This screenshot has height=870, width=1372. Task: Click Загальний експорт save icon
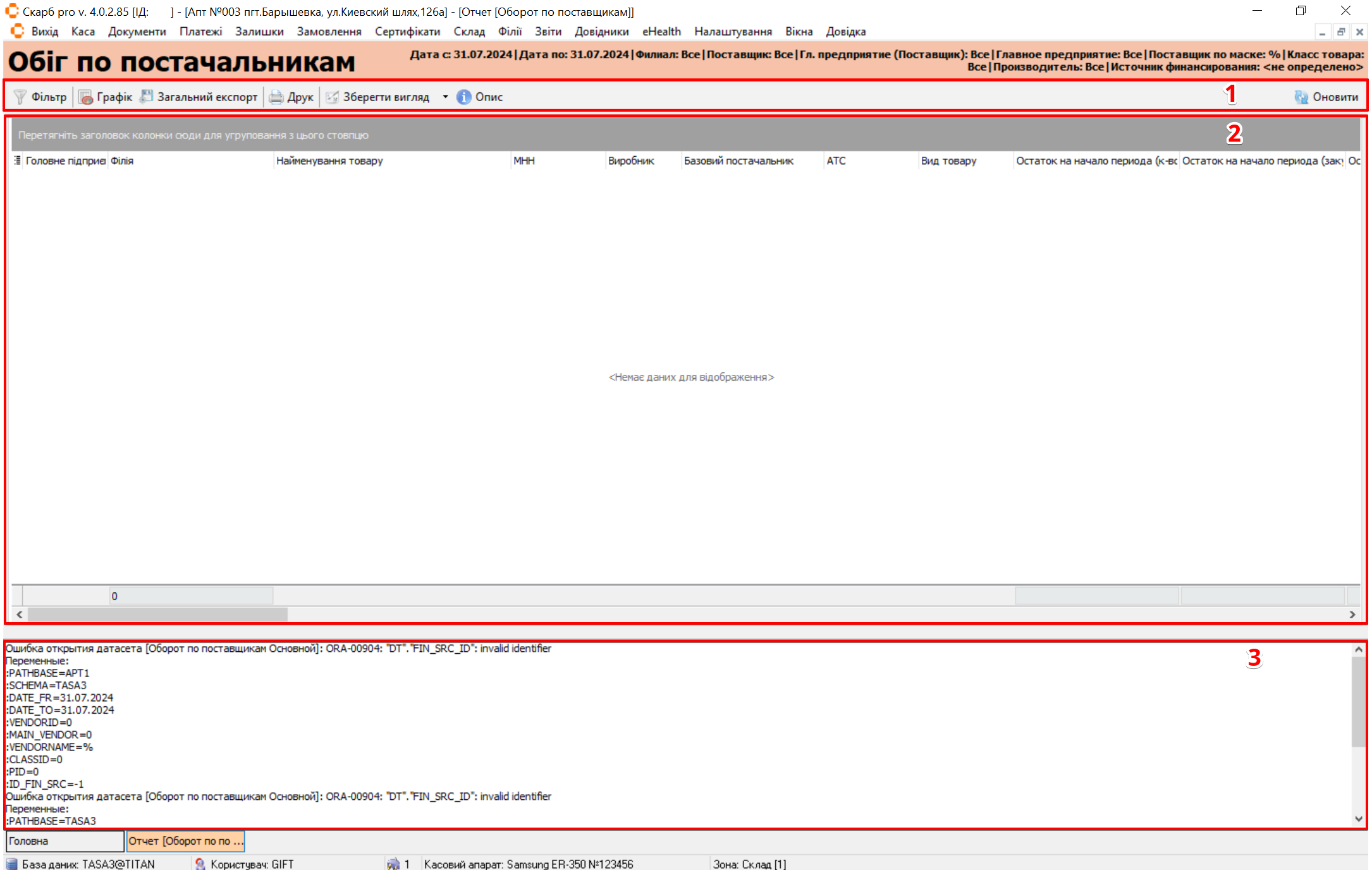(147, 97)
